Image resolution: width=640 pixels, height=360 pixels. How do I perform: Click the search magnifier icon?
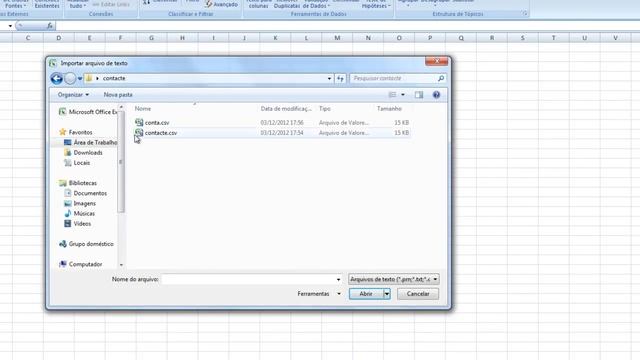pyautogui.click(x=441, y=78)
